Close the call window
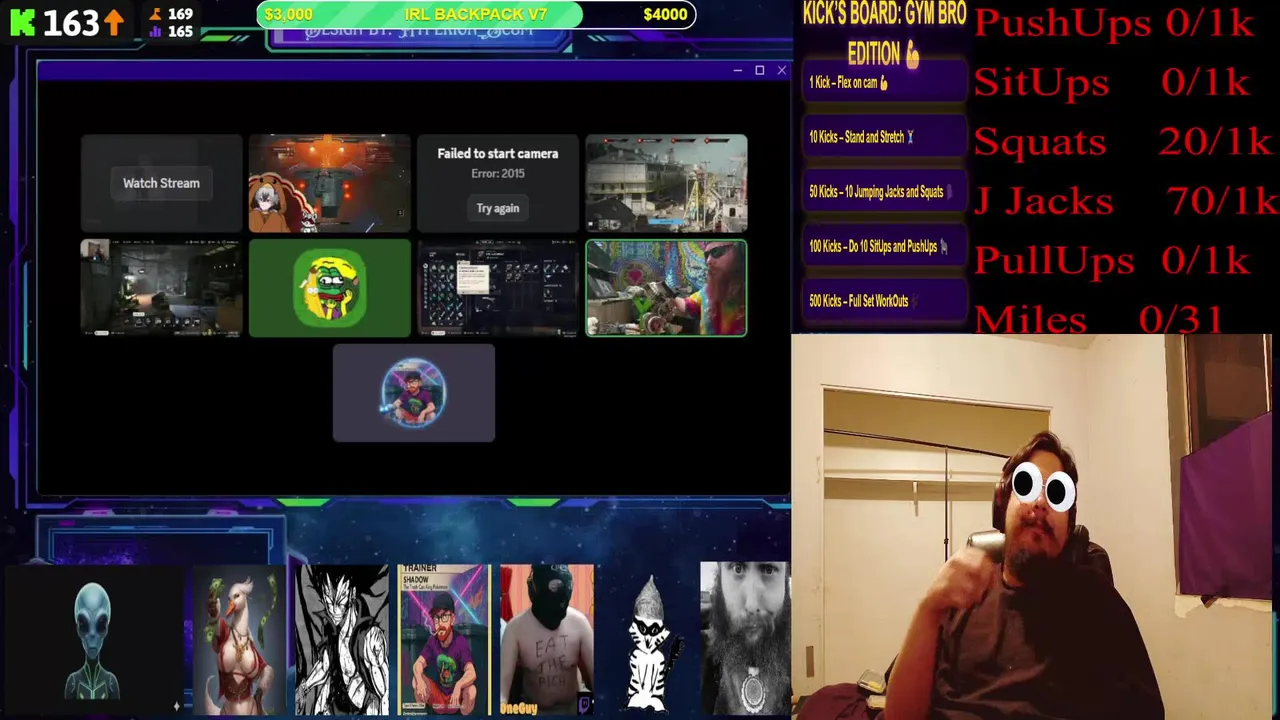1280x720 pixels. point(781,70)
